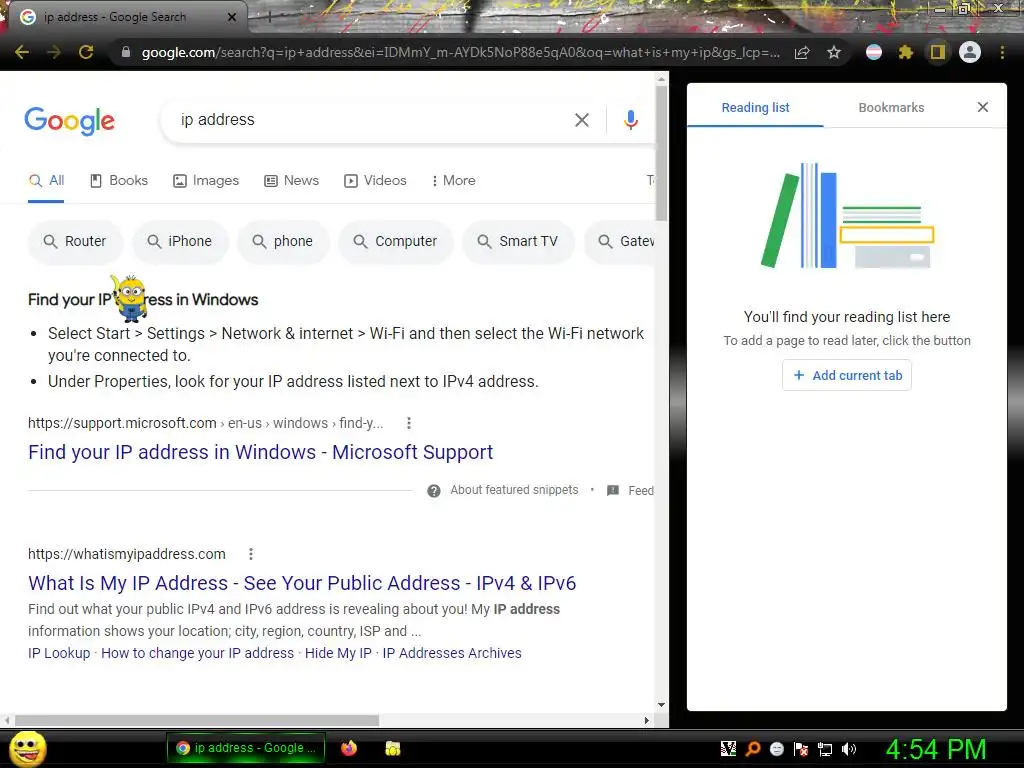Open What Is My IP Address result
1024x768 pixels.
[x=302, y=583]
